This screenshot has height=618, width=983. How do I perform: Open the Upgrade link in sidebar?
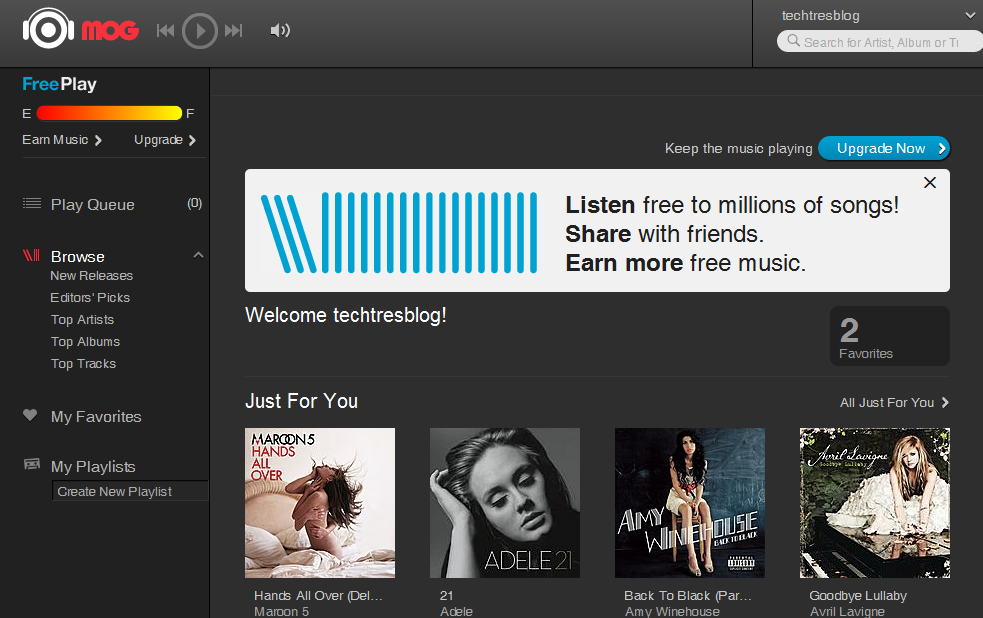pos(165,140)
